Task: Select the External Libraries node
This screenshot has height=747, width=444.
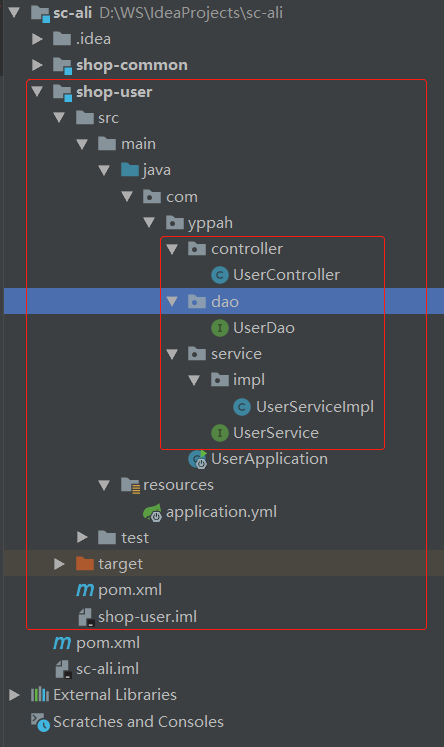Action: (x=115, y=695)
